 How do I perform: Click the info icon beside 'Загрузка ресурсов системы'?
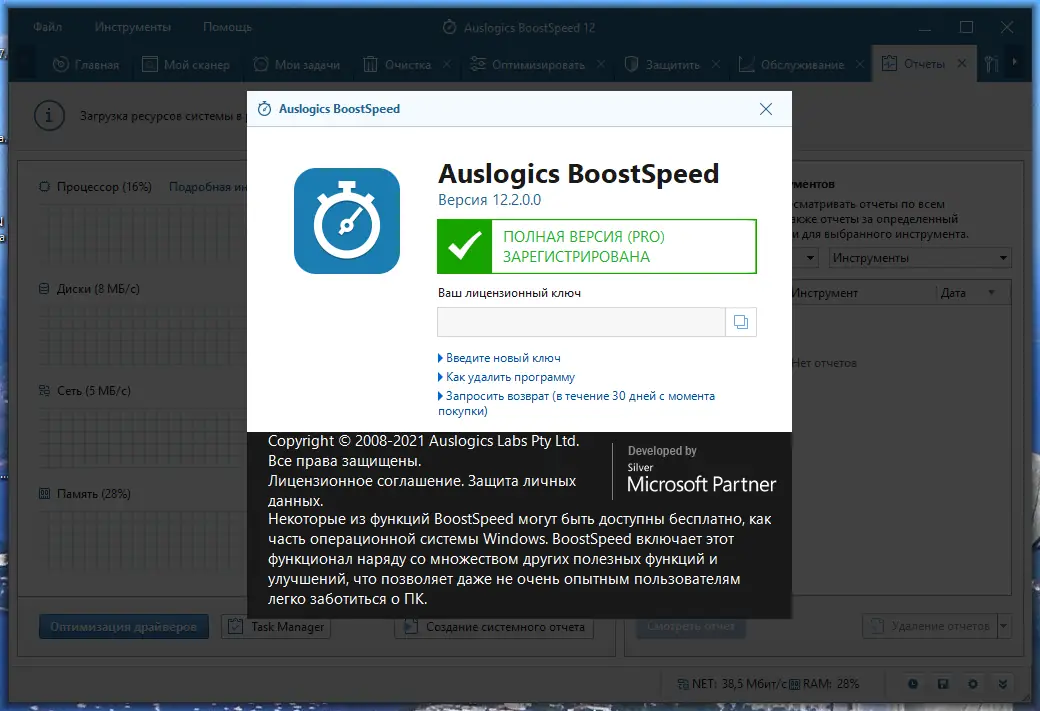[49, 115]
